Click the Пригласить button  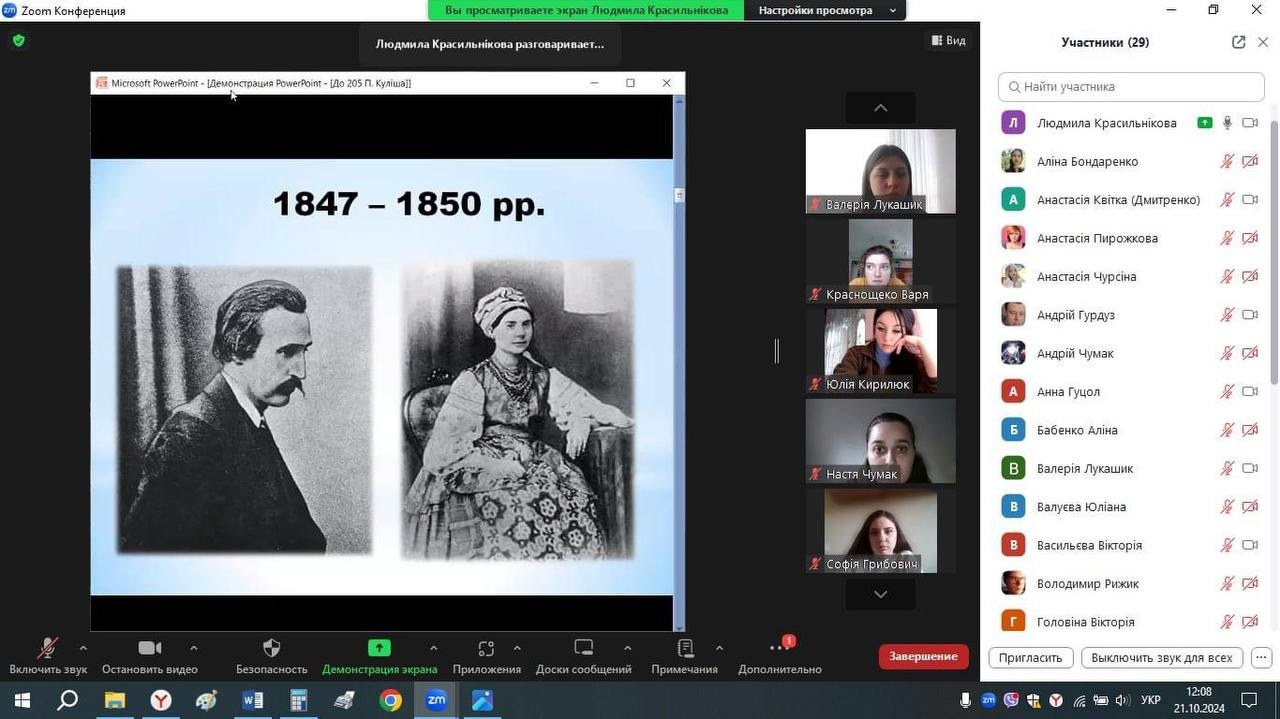(x=1030, y=658)
